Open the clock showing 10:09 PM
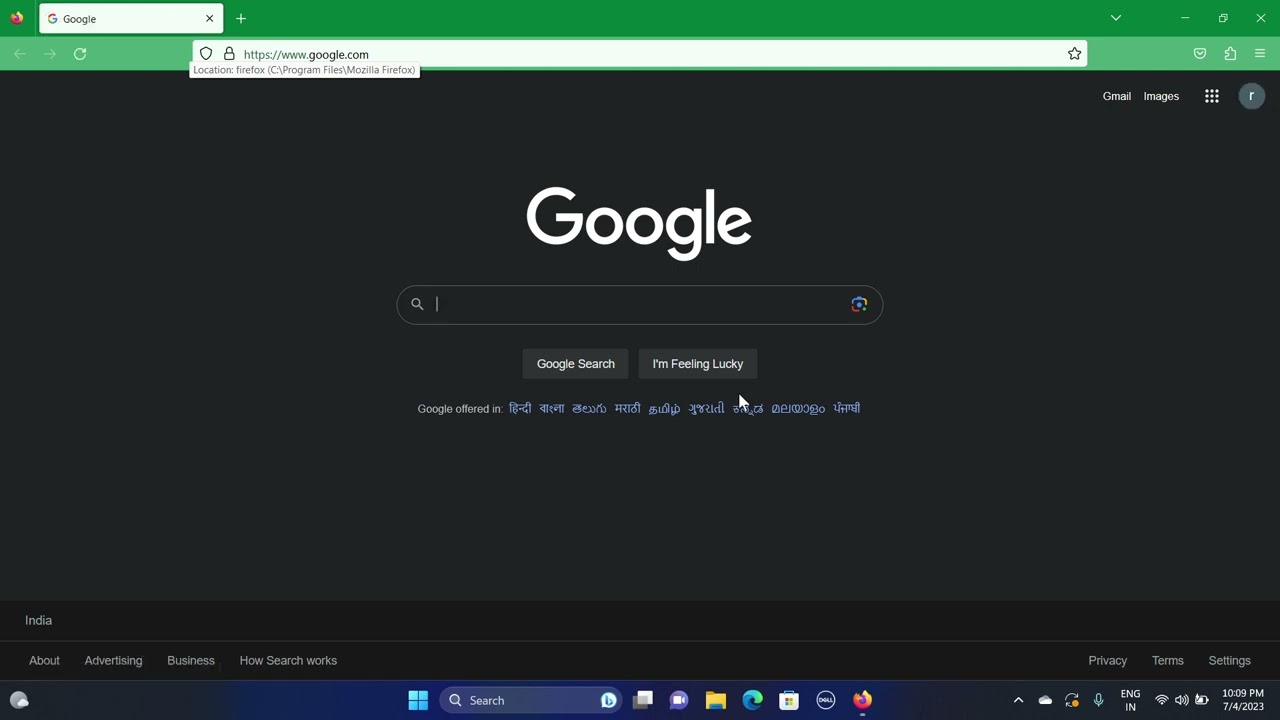 tap(1243, 700)
